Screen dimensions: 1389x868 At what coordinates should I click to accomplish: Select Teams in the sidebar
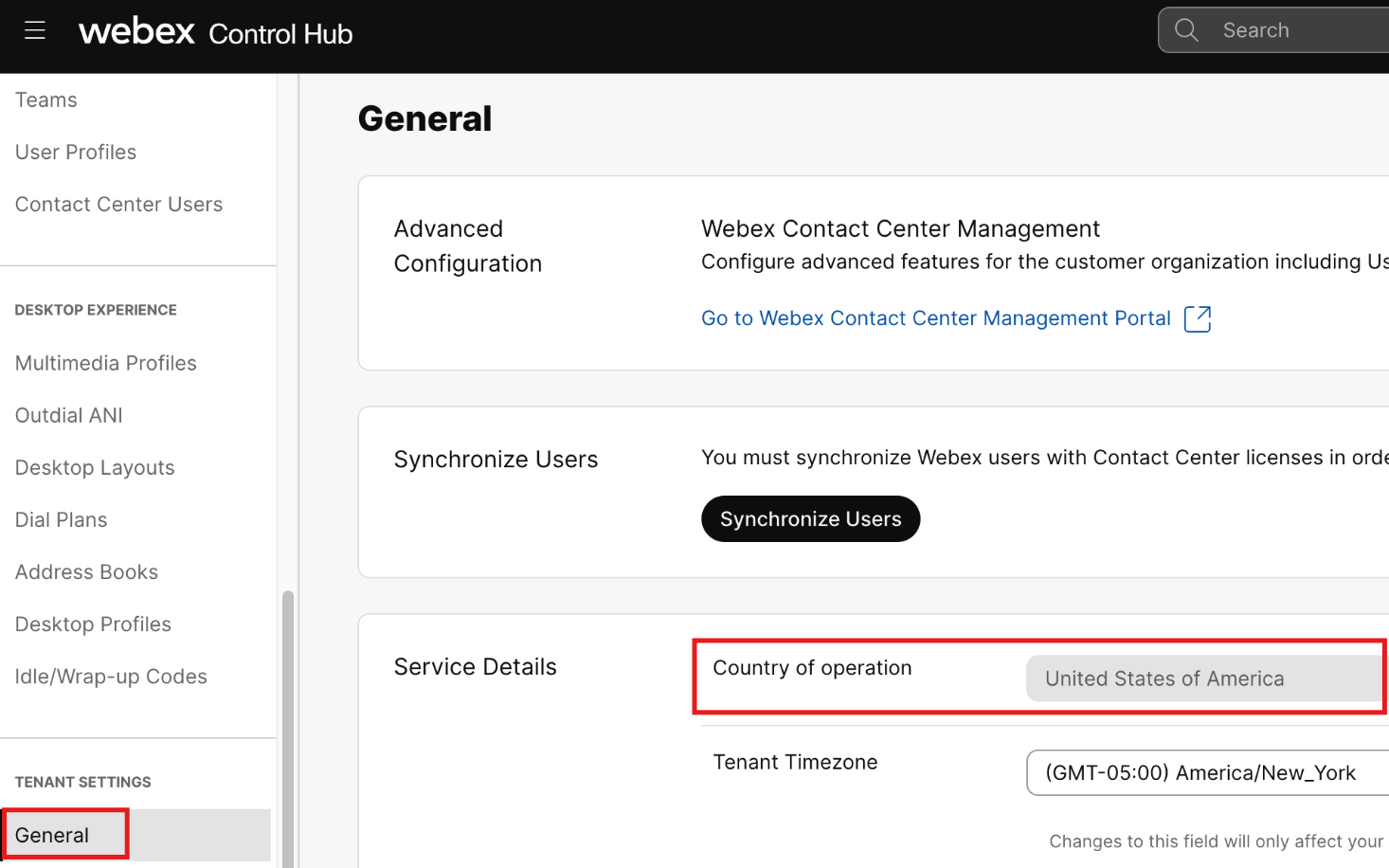(x=46, y=100)
